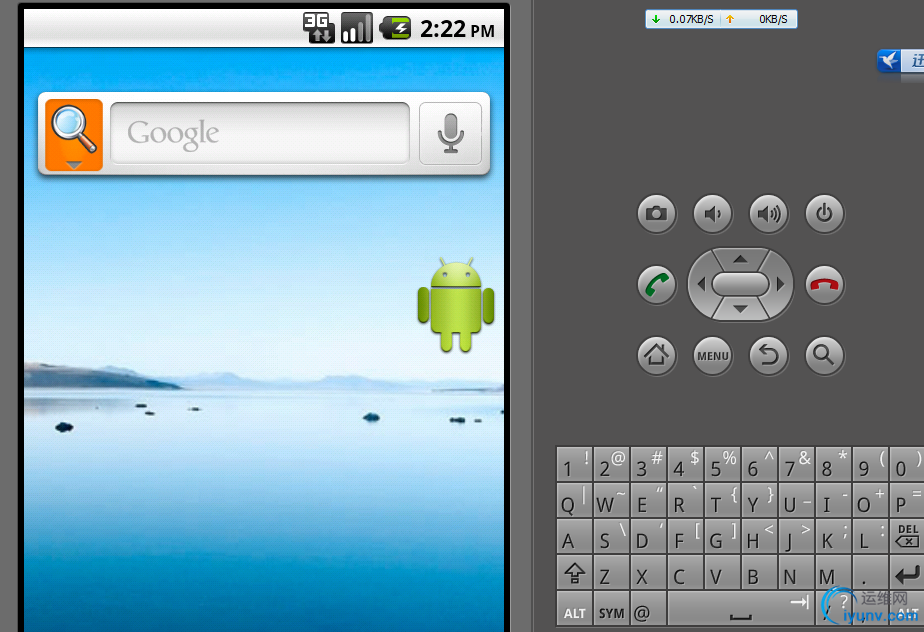Click the emulator Search hardware button
Screen dimensions: 924x632
(824, 356)
